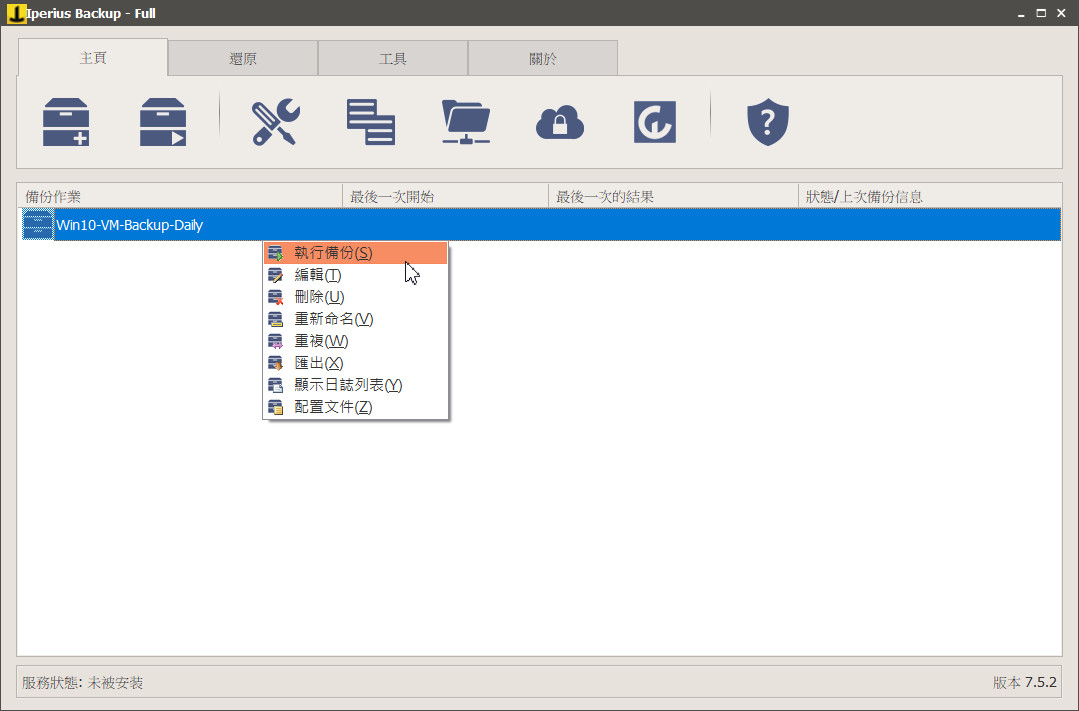Select 重新命名 from the context menu
Viewport: 1079px width, 711px height.
click(333, 319)
